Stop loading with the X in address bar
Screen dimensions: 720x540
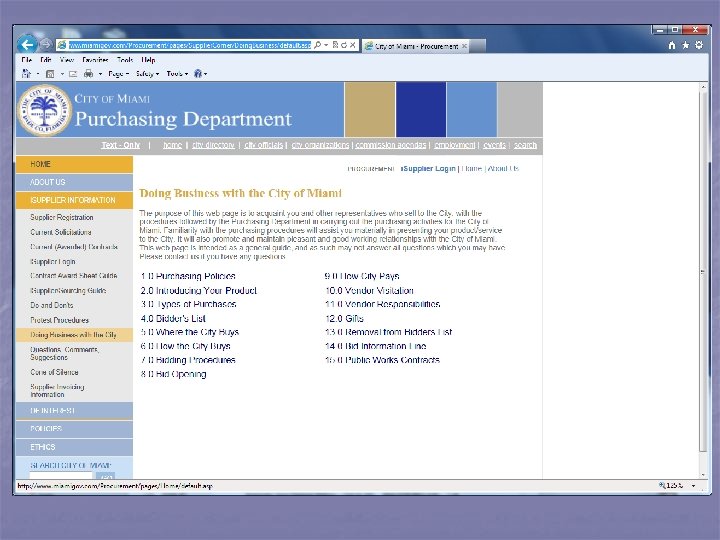coord(353,45)
